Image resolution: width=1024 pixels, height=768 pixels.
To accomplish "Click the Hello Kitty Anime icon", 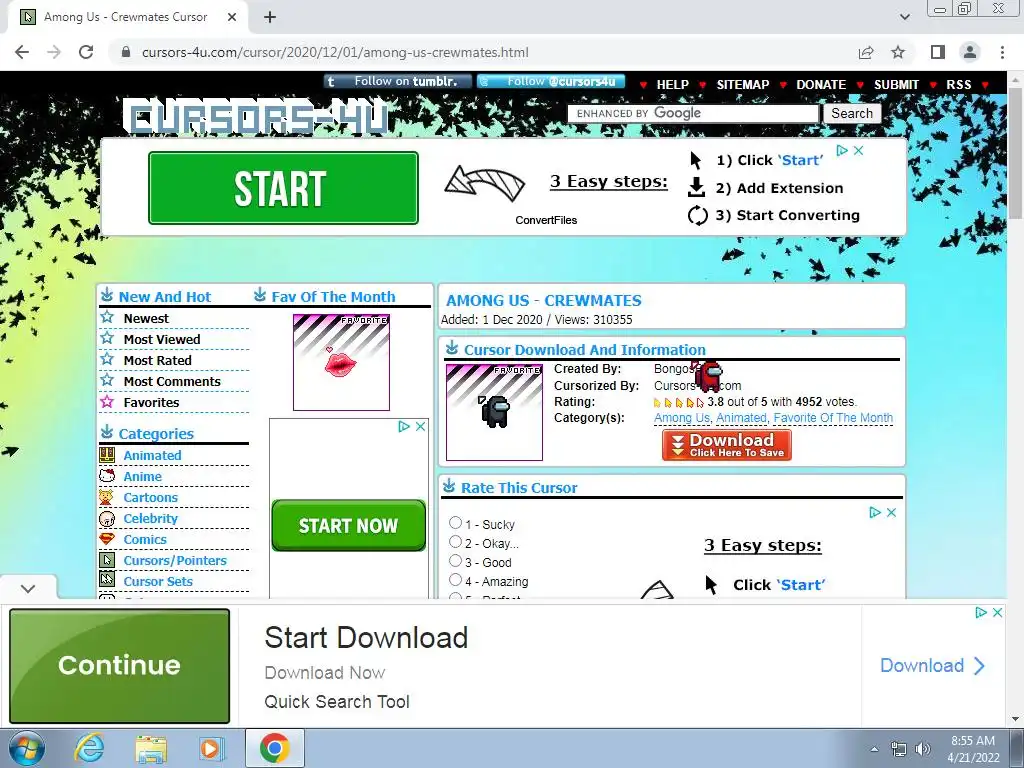I will click(x=107, y=476).
